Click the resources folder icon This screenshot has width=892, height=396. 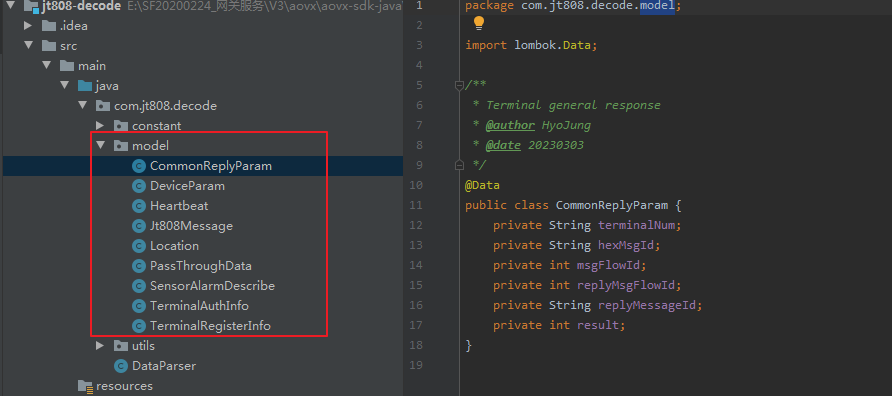point(85,386)
